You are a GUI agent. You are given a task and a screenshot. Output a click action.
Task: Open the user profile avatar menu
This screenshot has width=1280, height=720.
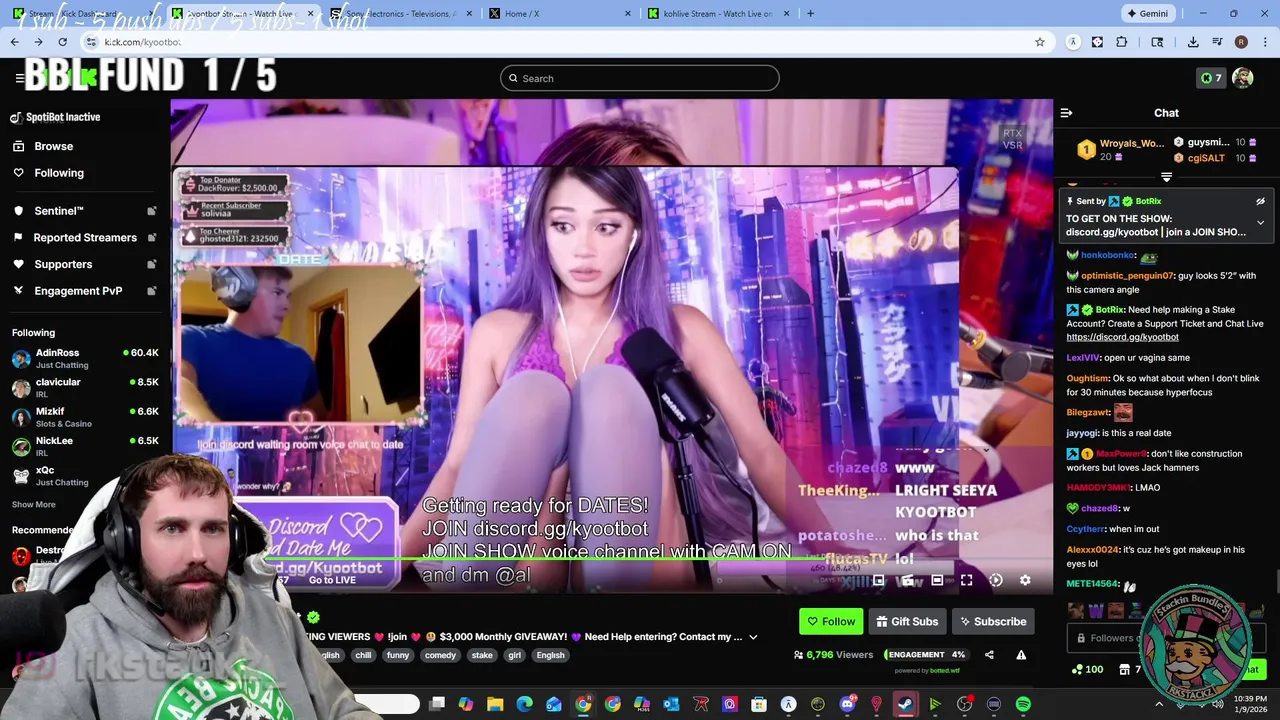click(x=1243, y=78)
